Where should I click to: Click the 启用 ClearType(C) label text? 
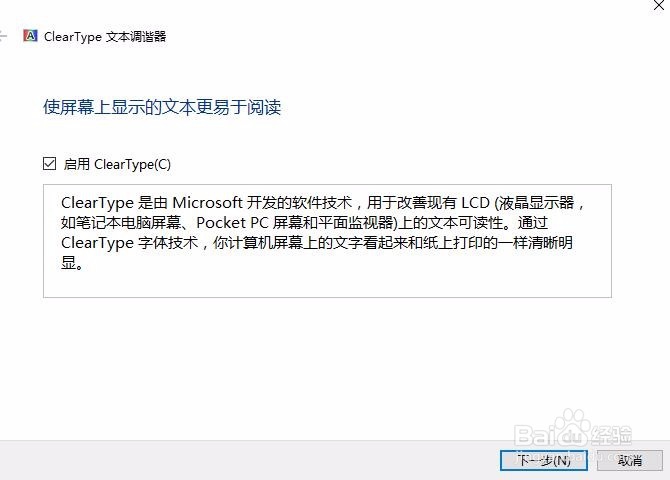117,164
